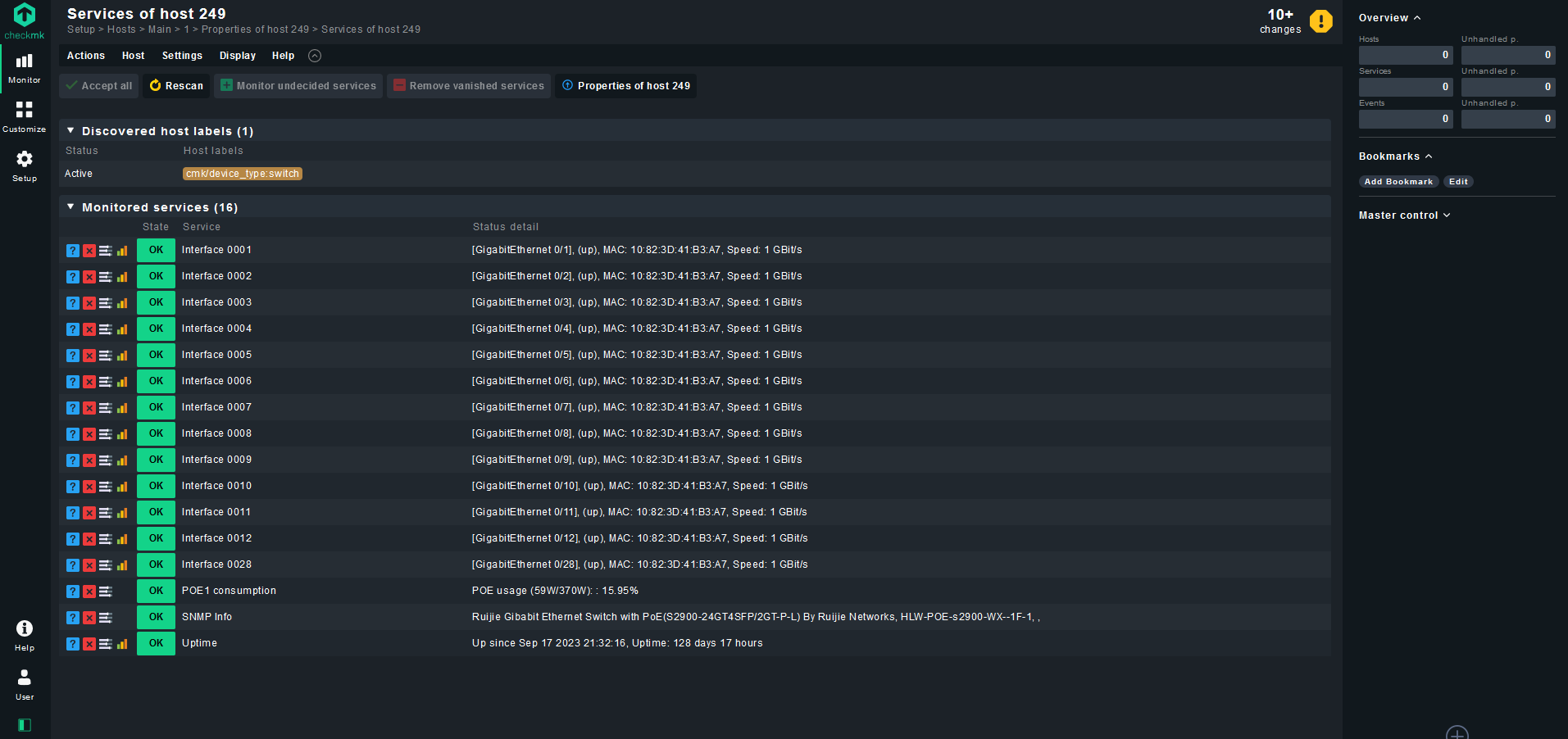Open metrics graph for Interface 0028
The width and height of the screenshot is (1568, 739).
[122, 565]
